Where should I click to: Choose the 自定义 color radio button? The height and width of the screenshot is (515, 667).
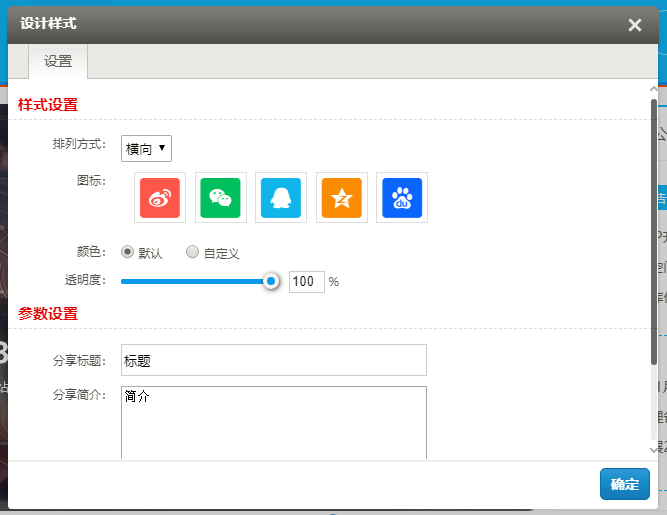192,252
